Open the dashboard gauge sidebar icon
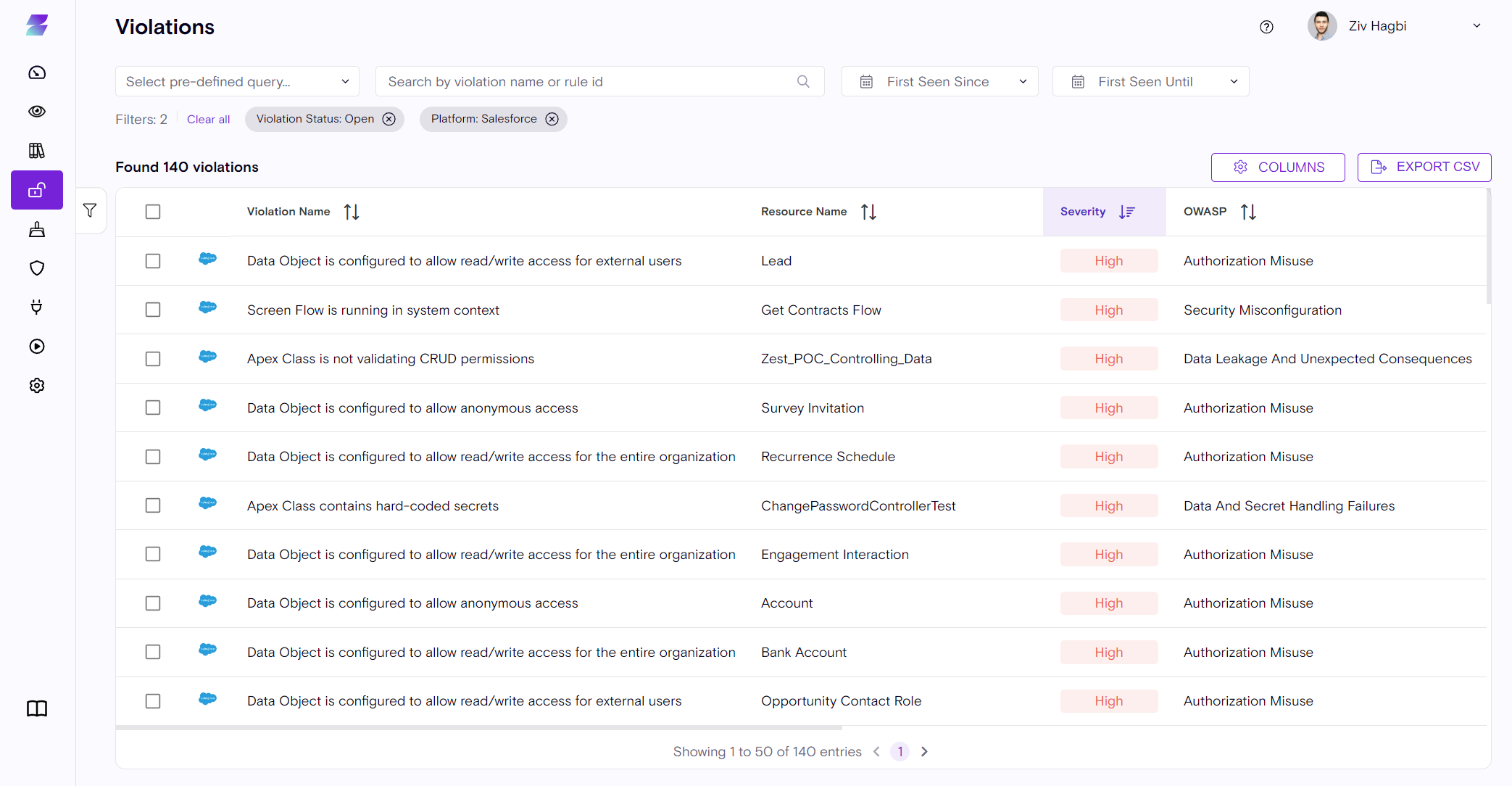This screenshot has height=786, width=1512. tap(37, 73)
